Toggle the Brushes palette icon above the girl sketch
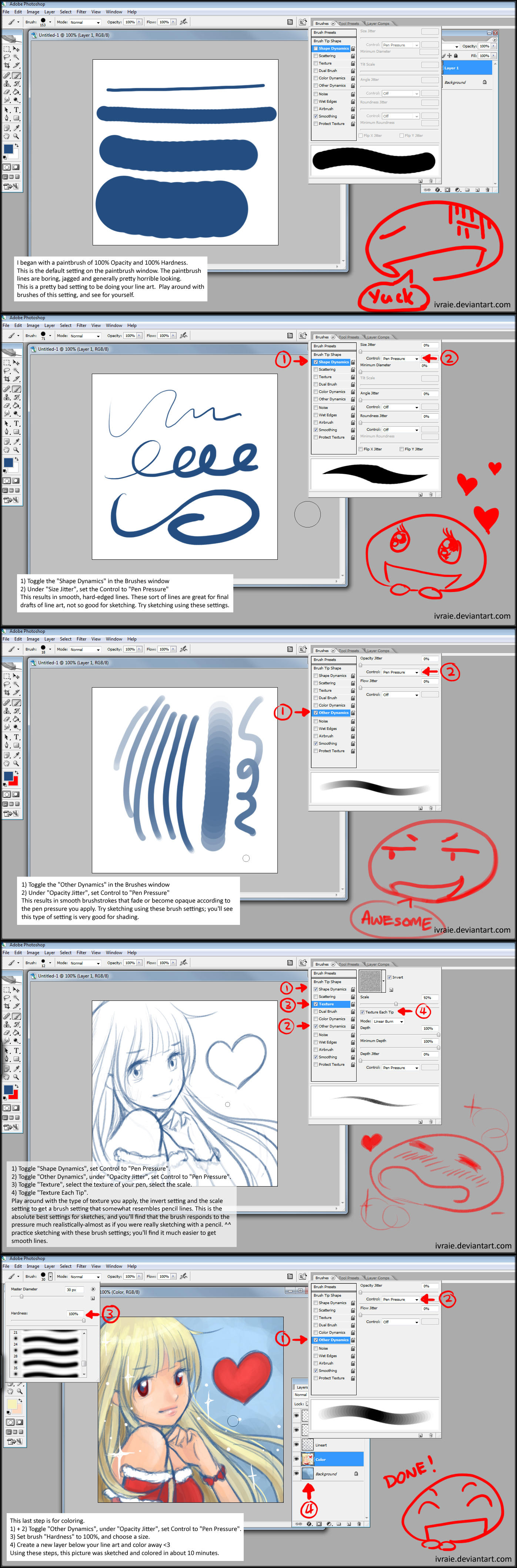Viewport: 517px width, 1568px height. coord(290,962)
